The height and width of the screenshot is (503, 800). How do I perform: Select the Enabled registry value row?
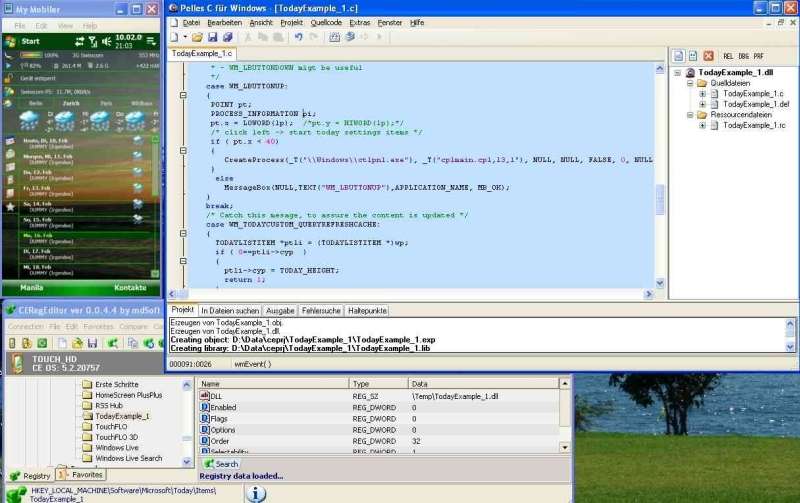tap(379, 408)
